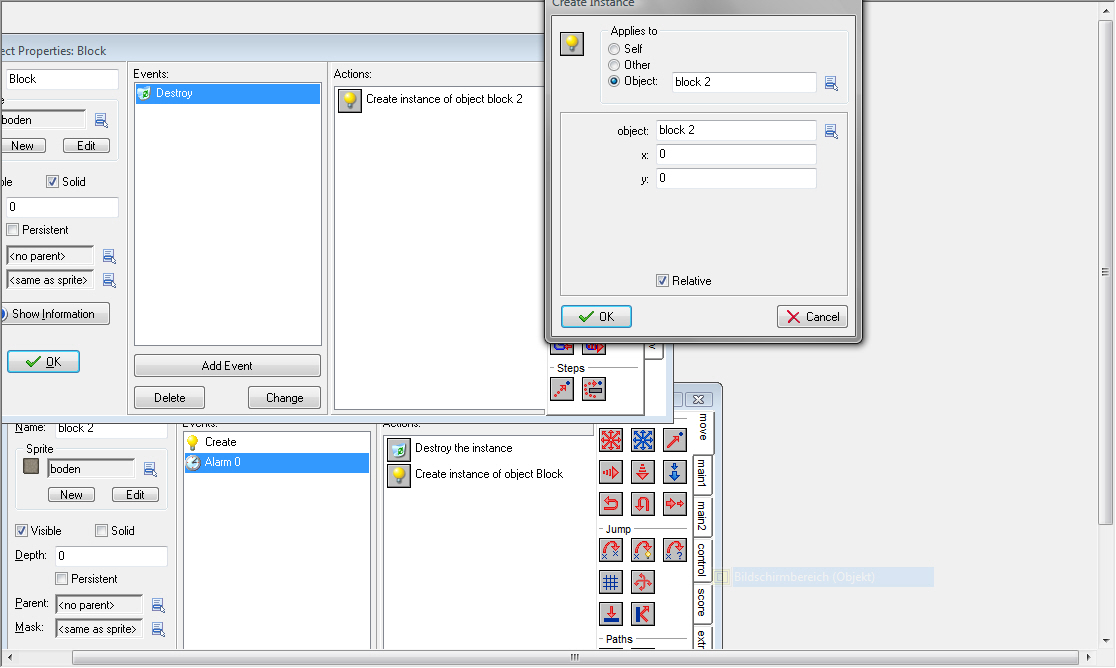This screenshot has width=1116, height=668.
Task: Select the Align to Grid action
Action: point(610,581)
